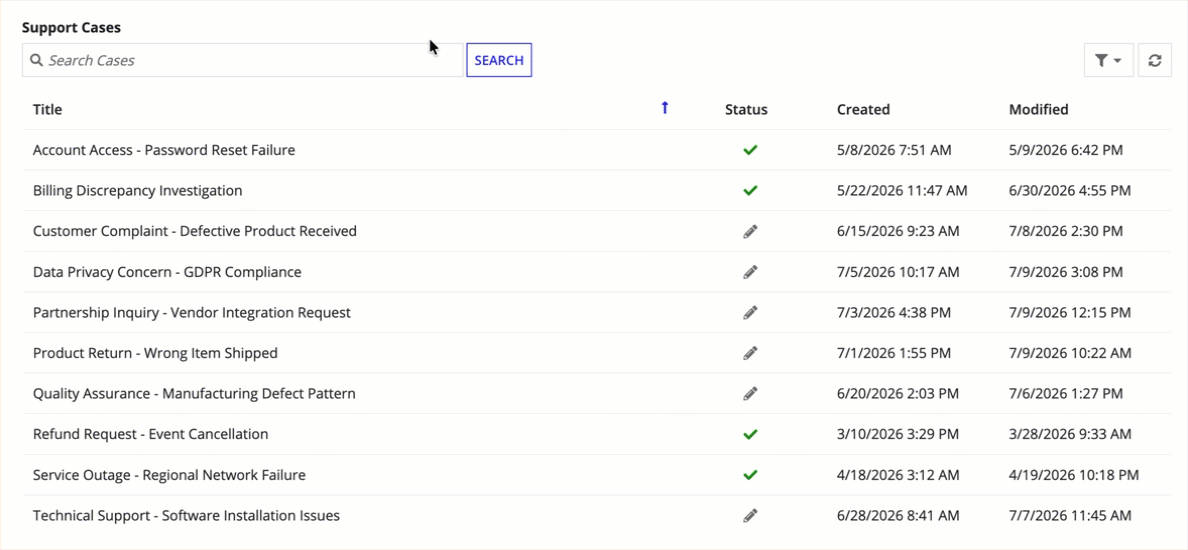Click the pencil icon for Quality Assurance case
The height and width of the screenshot is (550, 1188).
point(750,394)
